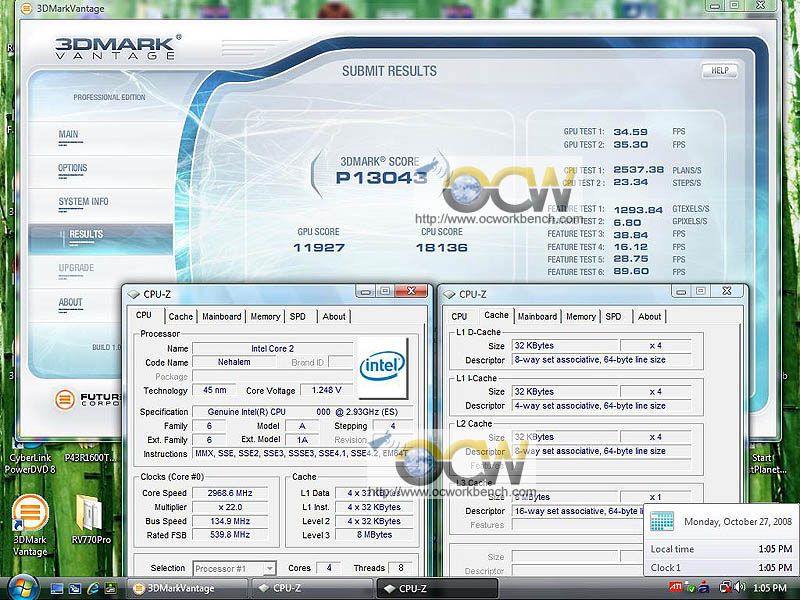Open ABOUT in 3DMark sidebar
The image size is (800, 600).
(70, 303)
